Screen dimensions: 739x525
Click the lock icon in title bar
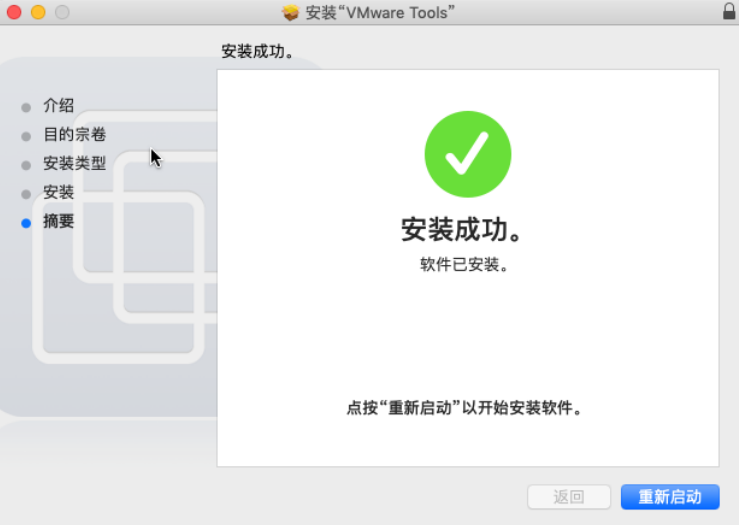coord(729,11)
